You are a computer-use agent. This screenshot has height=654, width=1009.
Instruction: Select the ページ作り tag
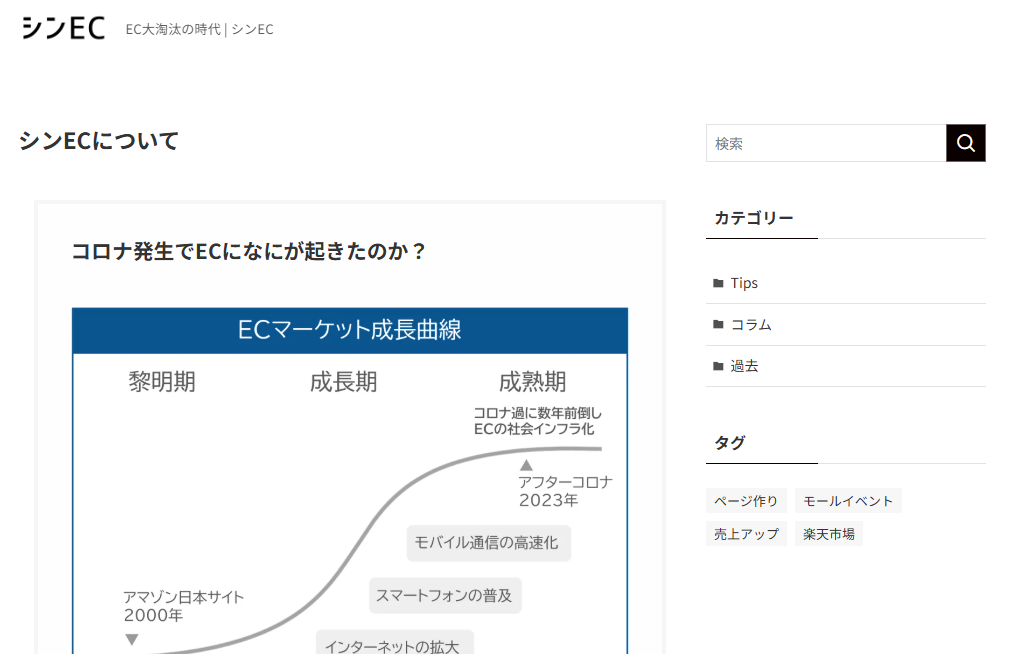[746, 500]
